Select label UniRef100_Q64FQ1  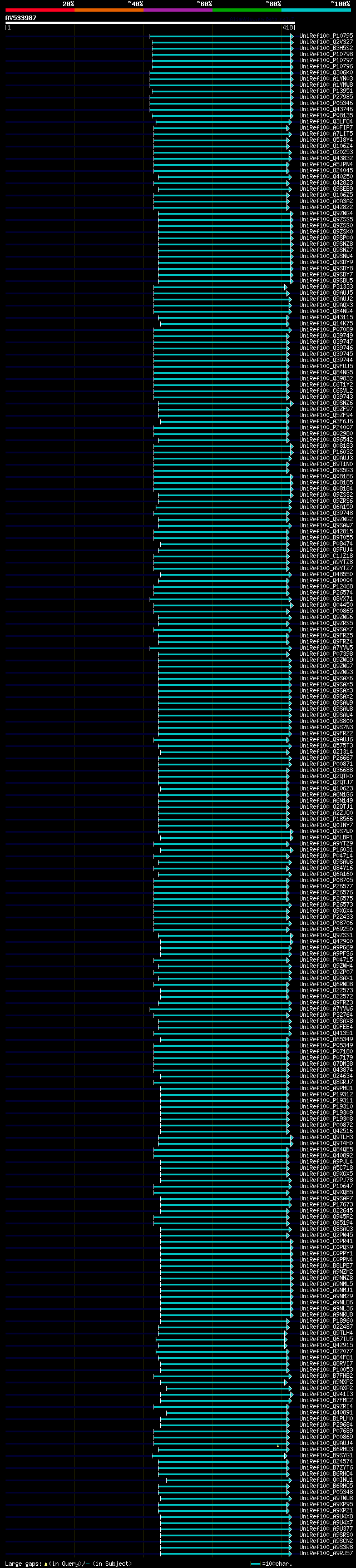pyautogui.click(x=325, y=1357)
